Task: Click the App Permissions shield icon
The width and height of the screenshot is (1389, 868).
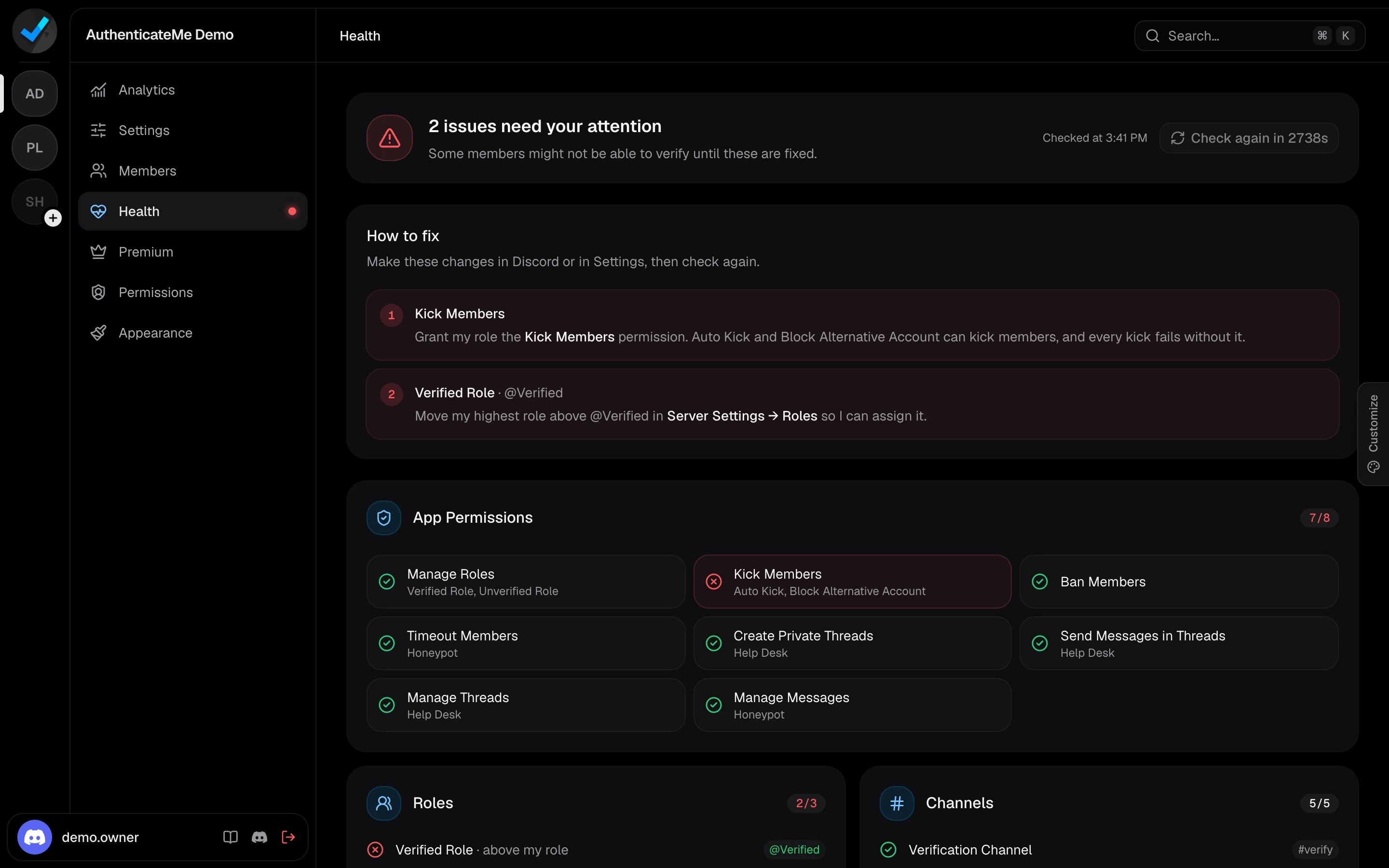Action: point(384,518)
